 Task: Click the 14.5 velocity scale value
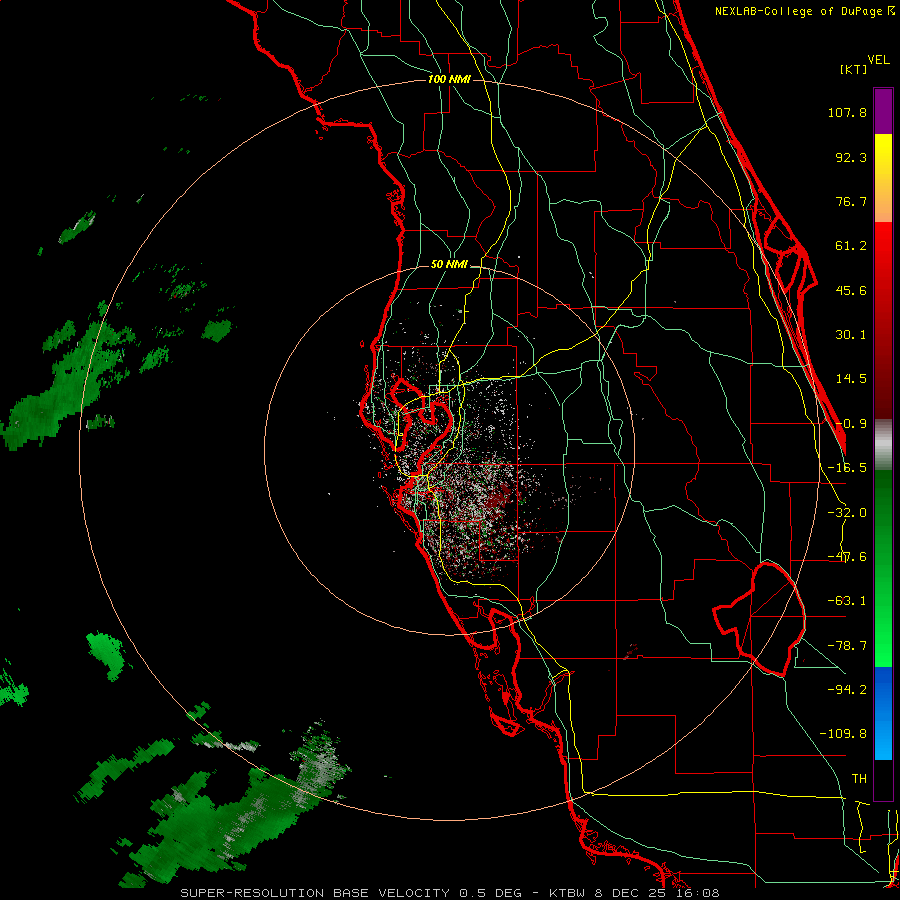pyautogui.click(x=851, y=379)
